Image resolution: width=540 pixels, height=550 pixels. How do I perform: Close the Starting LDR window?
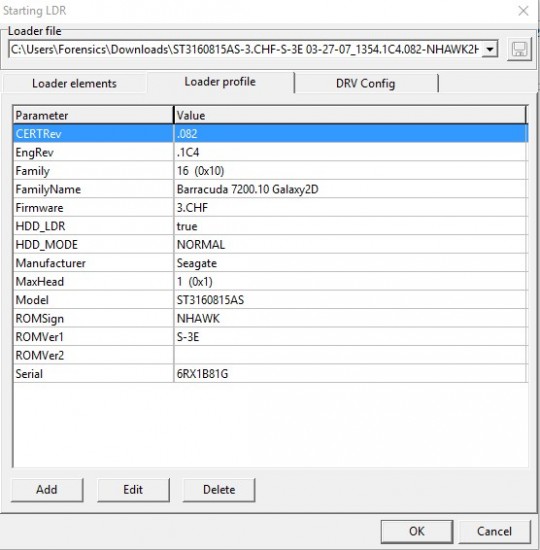click(523, 11)
